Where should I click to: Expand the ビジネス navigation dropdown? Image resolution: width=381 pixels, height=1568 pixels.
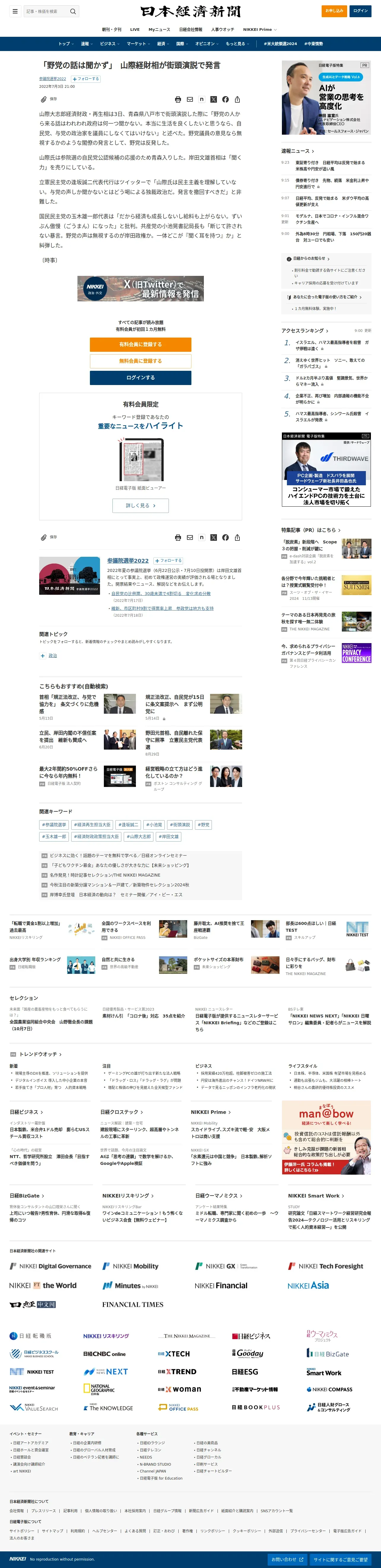pyautogui.click(x=109, y=44)
